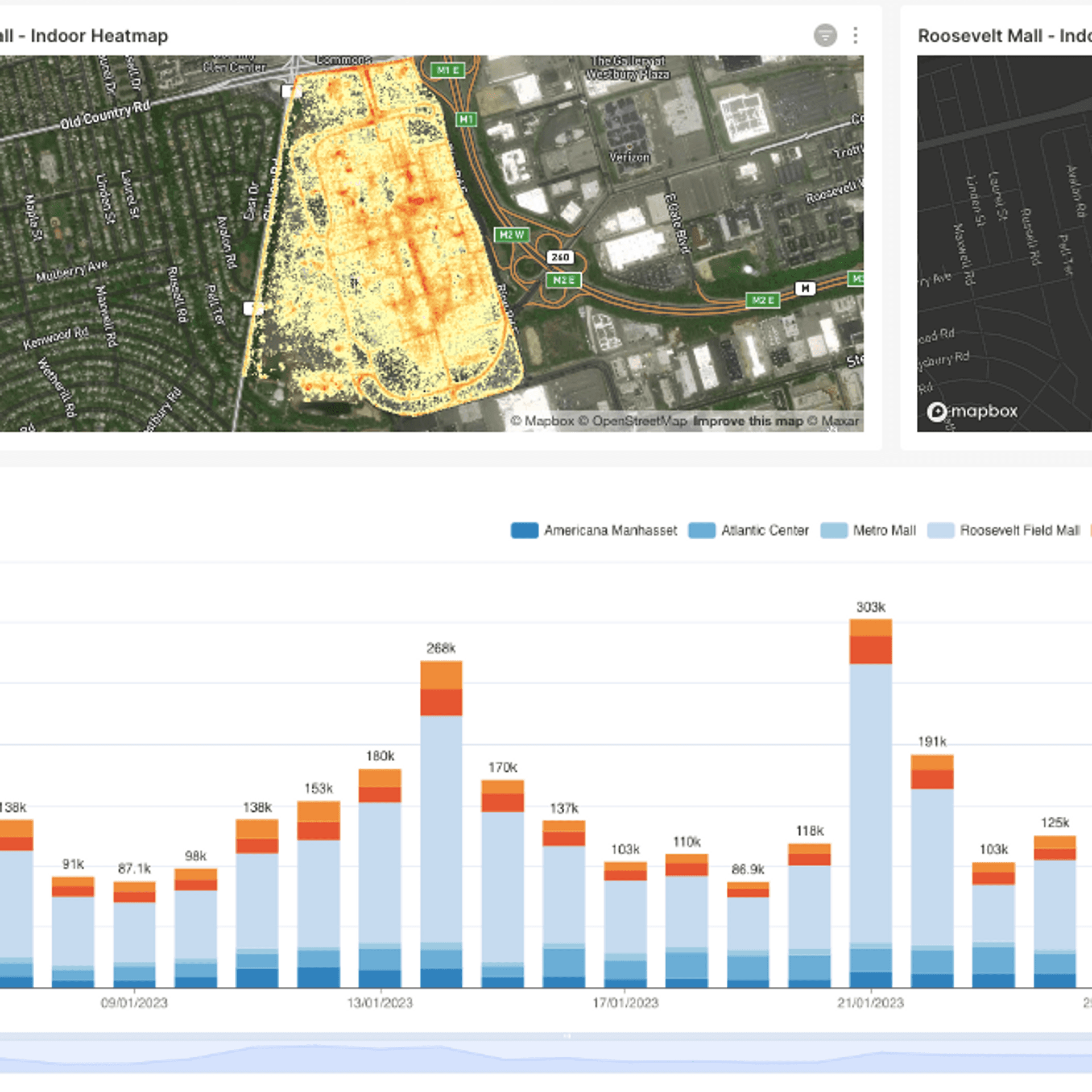Viewport: 1092px width, 1092px height.
Task: Click the M1 highway marker on map
Action: (466, 119)
